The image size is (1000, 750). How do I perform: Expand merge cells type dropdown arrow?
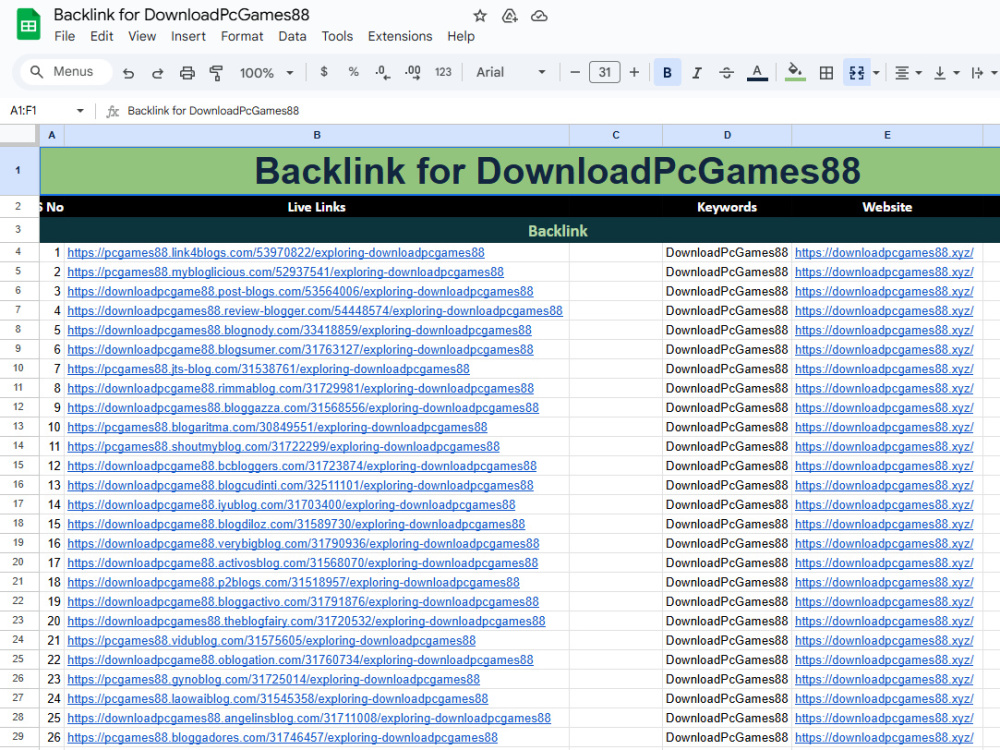[876, 73]
